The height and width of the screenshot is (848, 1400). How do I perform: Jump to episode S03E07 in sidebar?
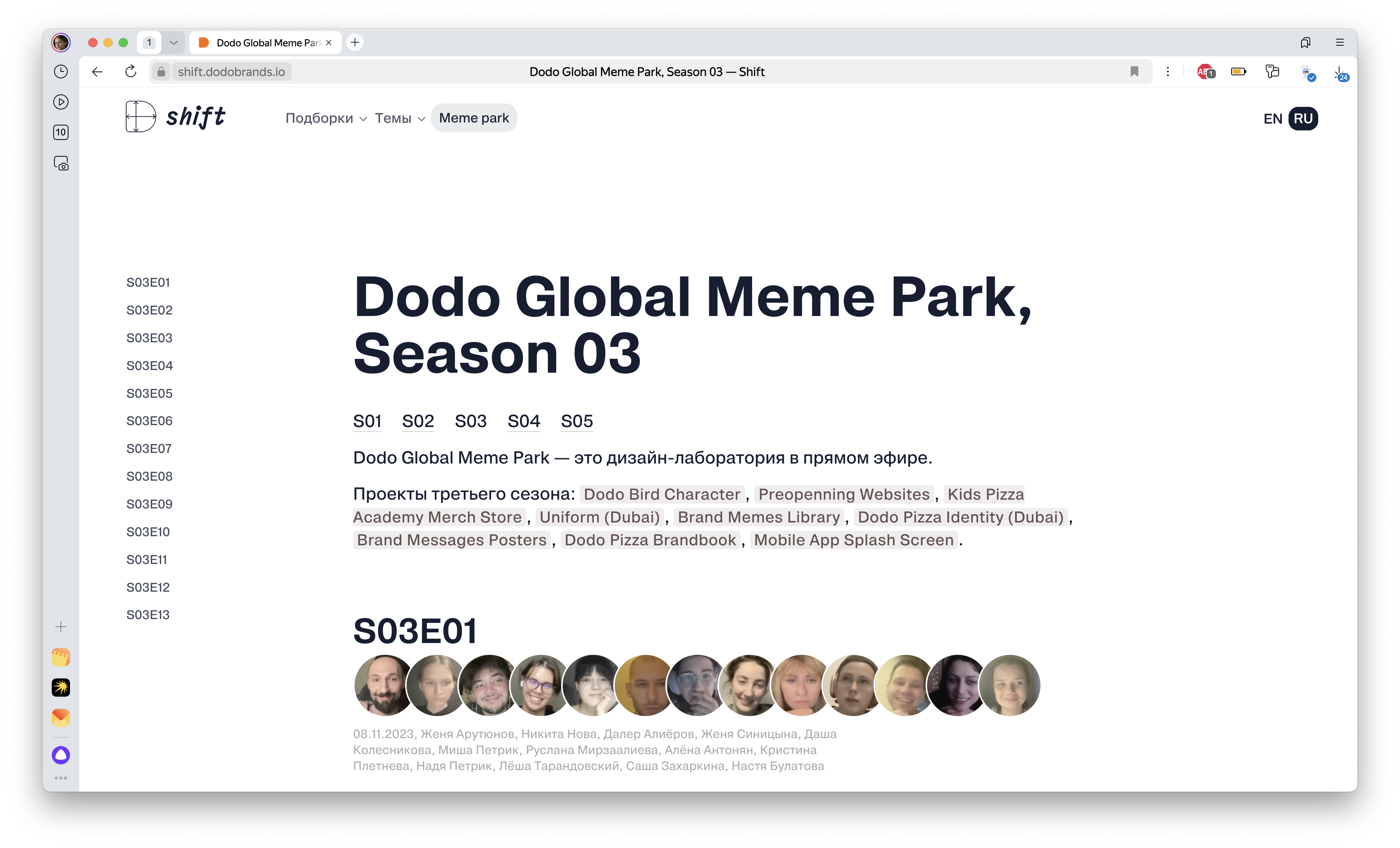tap(149, 449)
